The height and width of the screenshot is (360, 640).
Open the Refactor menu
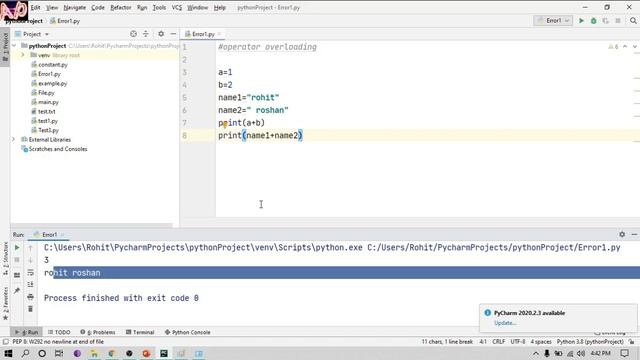coord(121,7)
